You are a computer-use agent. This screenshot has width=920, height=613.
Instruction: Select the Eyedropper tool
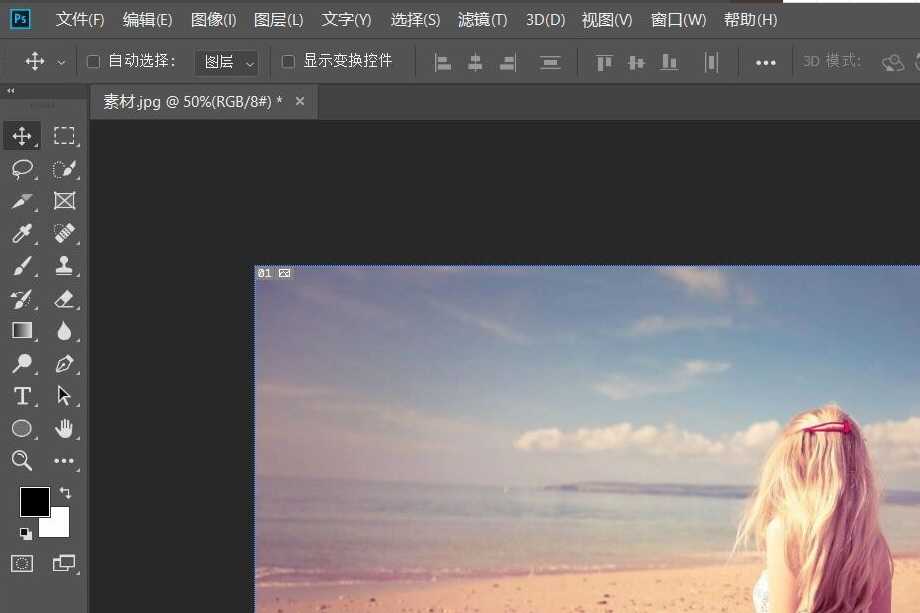(22, 233)
